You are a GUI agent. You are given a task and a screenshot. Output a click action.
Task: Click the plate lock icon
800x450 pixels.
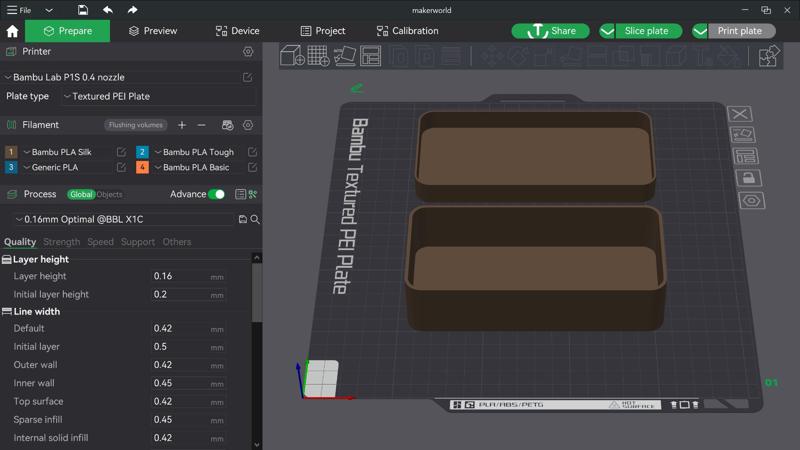[x=748, y=178]
